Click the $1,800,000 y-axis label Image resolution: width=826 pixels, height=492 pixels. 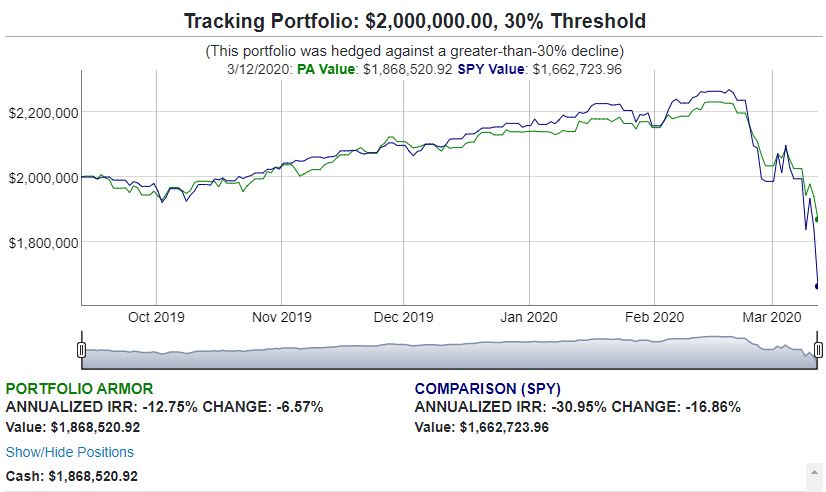point(44,243)
